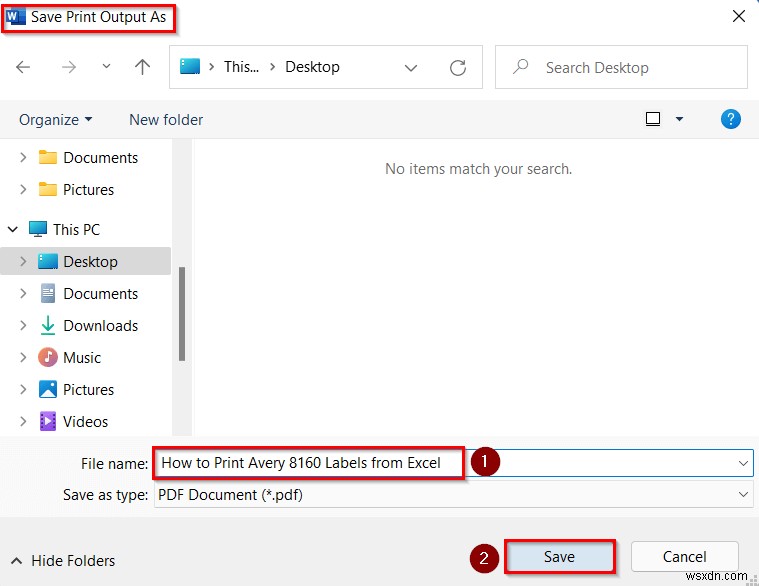This screenshot has height=586, width=759.
Task: Click the Videos film icon in tree
Action: [47, 421]
